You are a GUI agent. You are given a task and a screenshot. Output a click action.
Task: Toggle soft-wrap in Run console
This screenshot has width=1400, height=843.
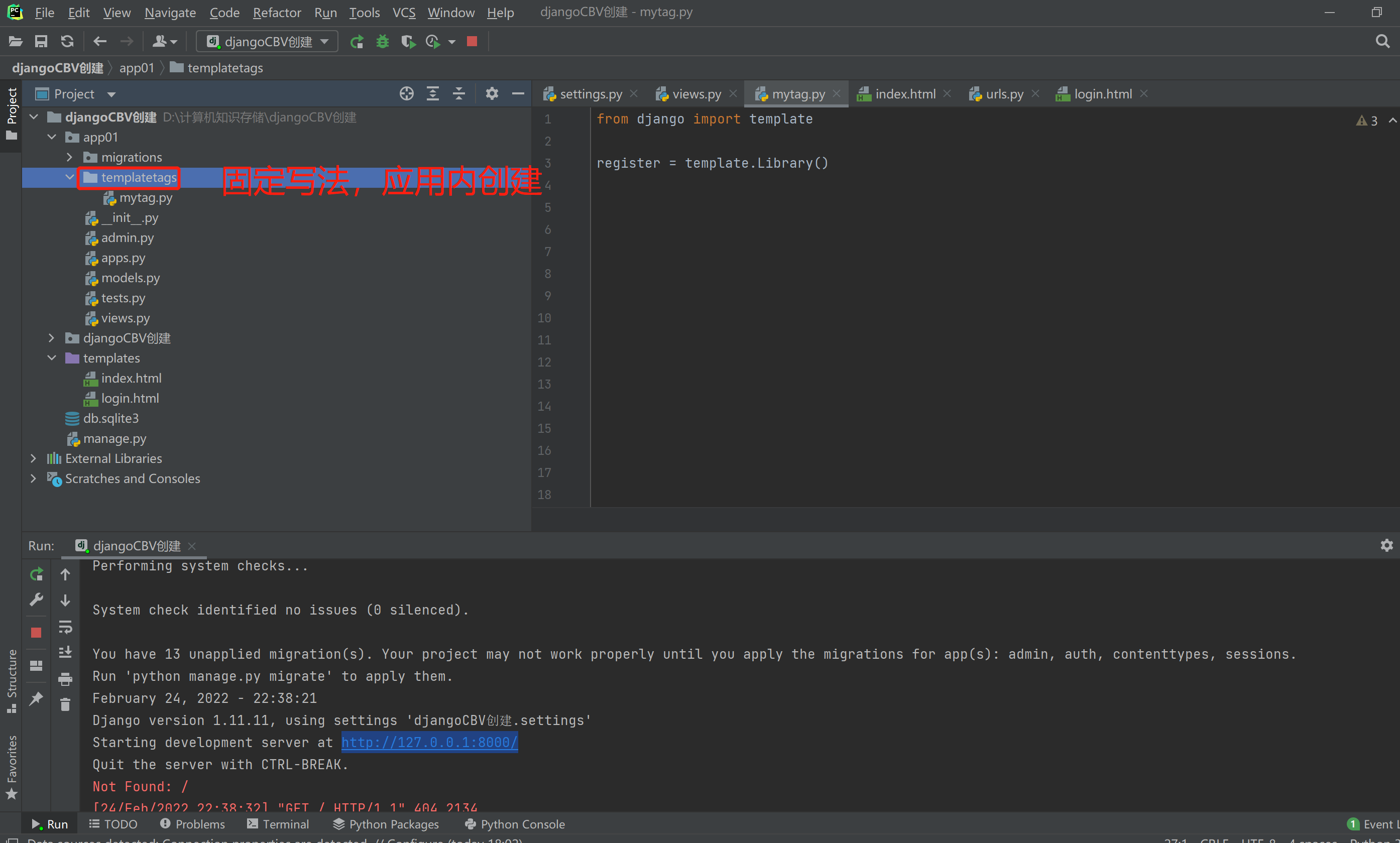(65, 627)
